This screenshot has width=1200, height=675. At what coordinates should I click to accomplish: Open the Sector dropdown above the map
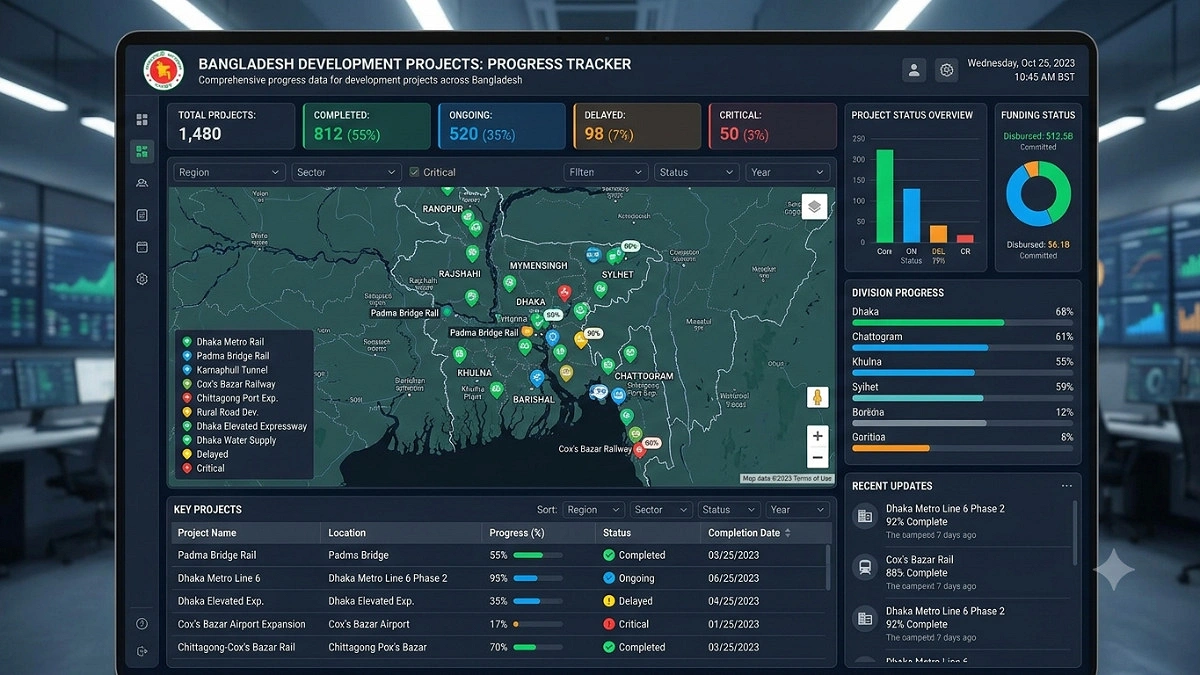pos(346,172)
